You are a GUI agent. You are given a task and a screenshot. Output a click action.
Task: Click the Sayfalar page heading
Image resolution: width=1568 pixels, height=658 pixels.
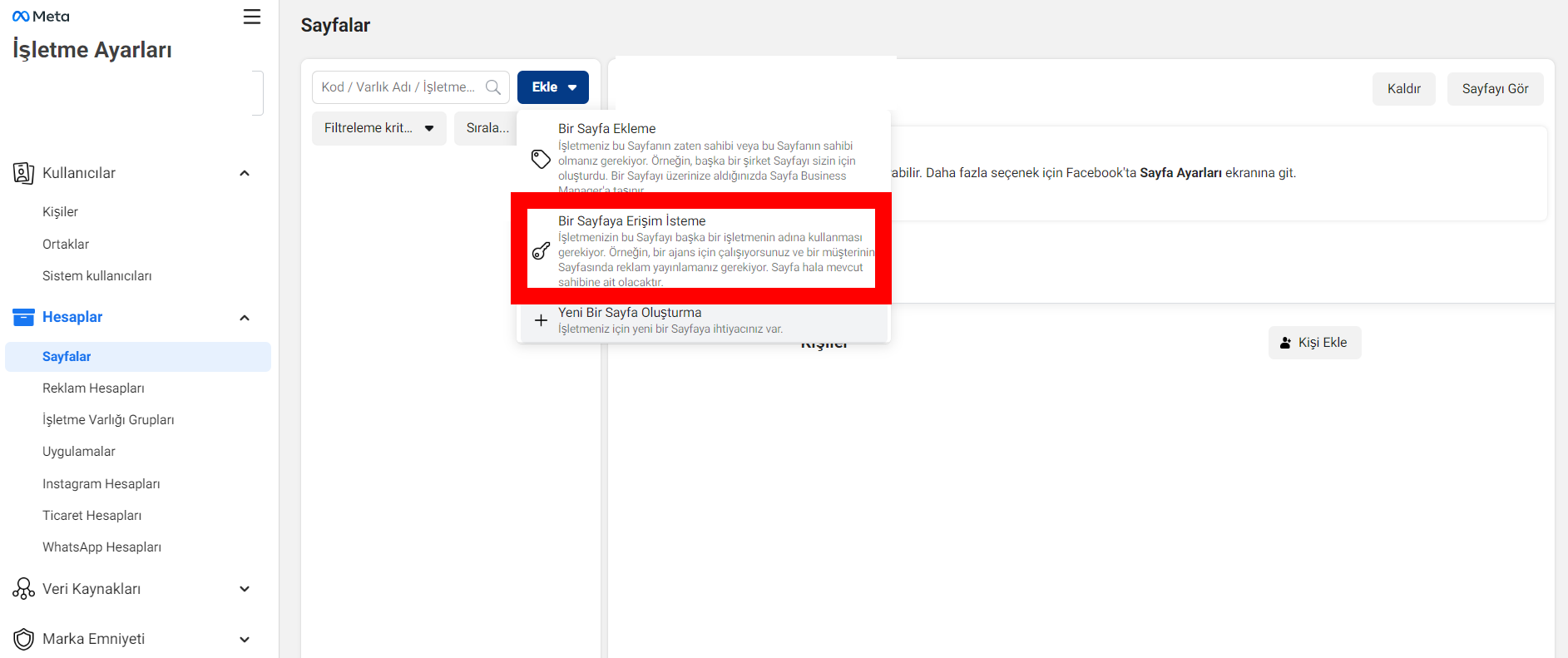[335, 26]
